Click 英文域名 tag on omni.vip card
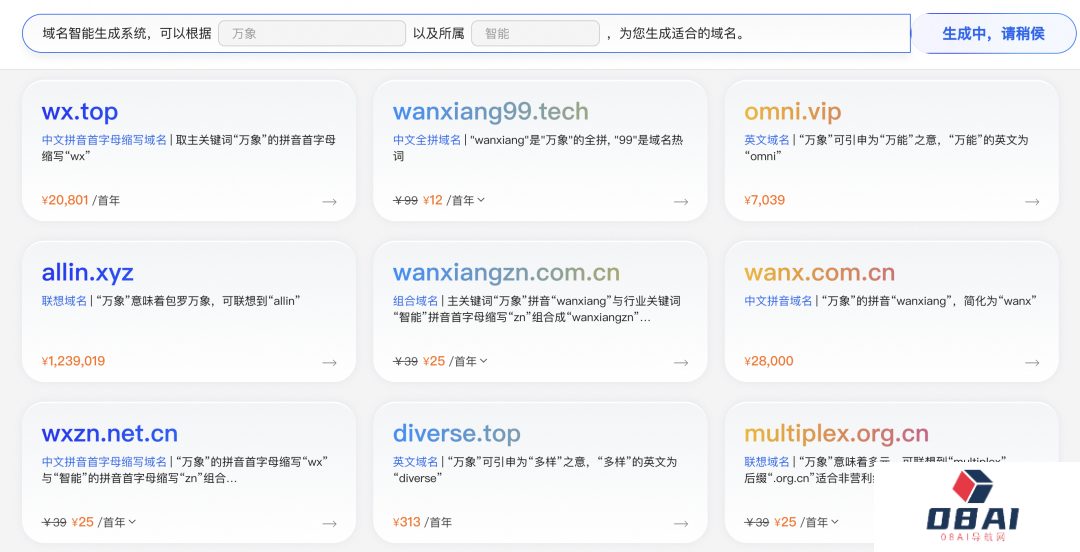 767,140
